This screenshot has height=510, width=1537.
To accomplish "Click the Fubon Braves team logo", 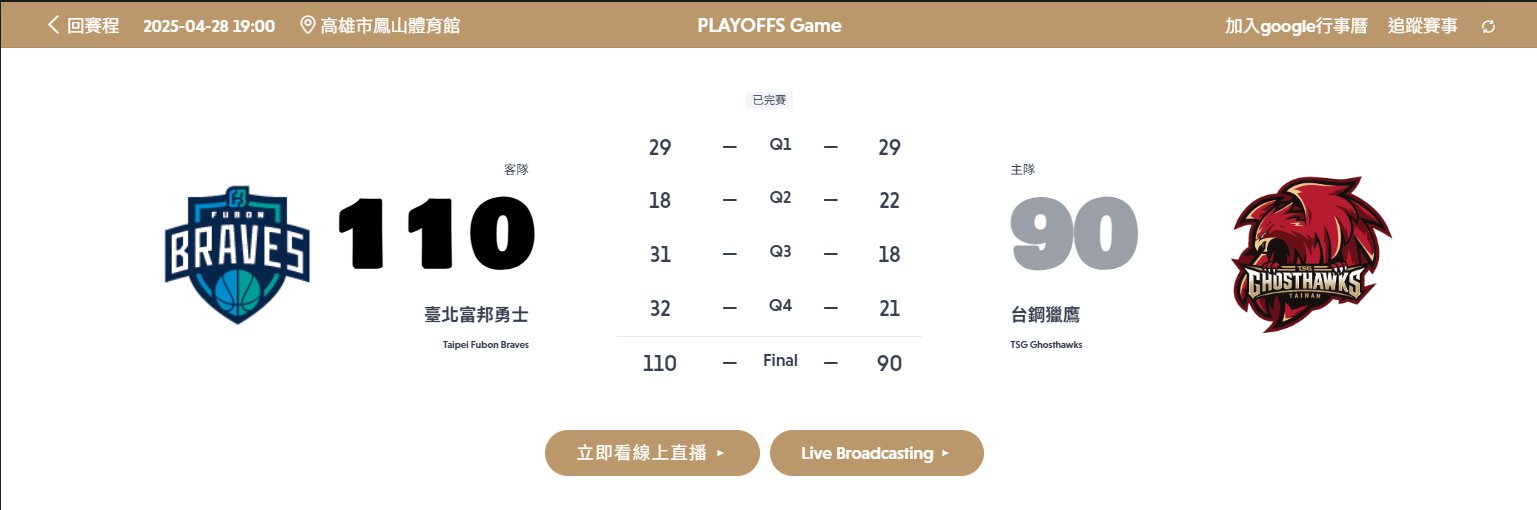I will (237, 255).
